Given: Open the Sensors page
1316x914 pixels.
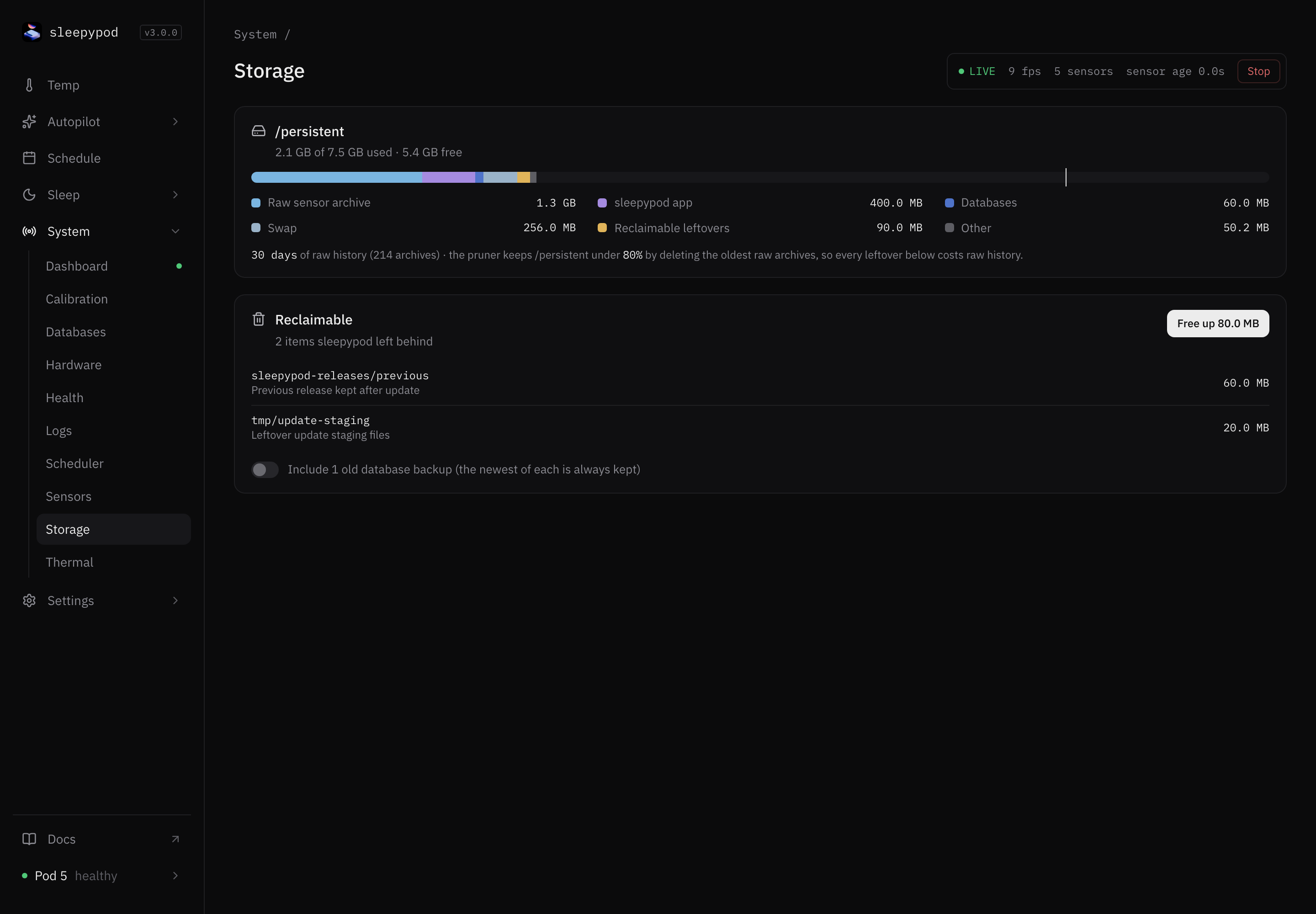Looking at the screenshot, I should pyautogui.click(x=113, y=496).
